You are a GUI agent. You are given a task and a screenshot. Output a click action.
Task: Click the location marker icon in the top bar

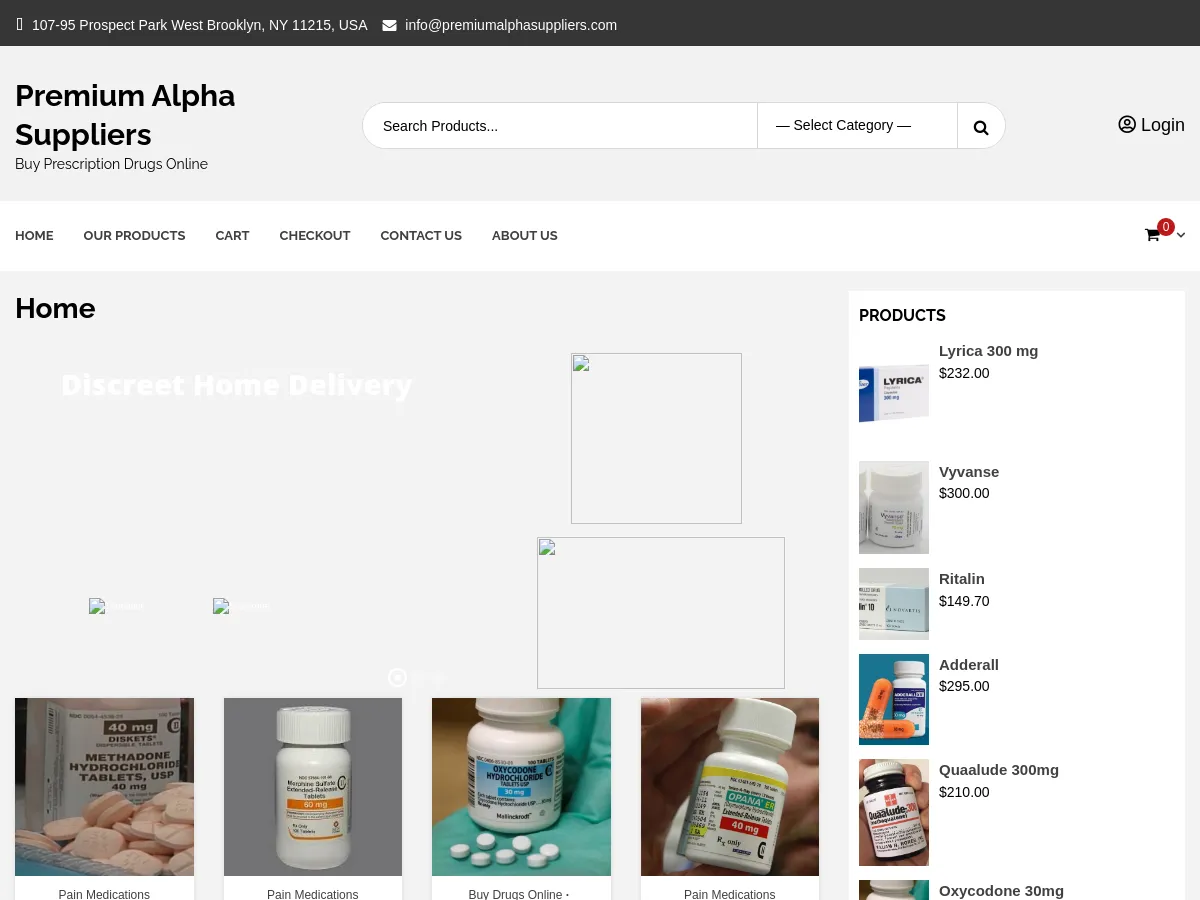(x=20, y=24)
